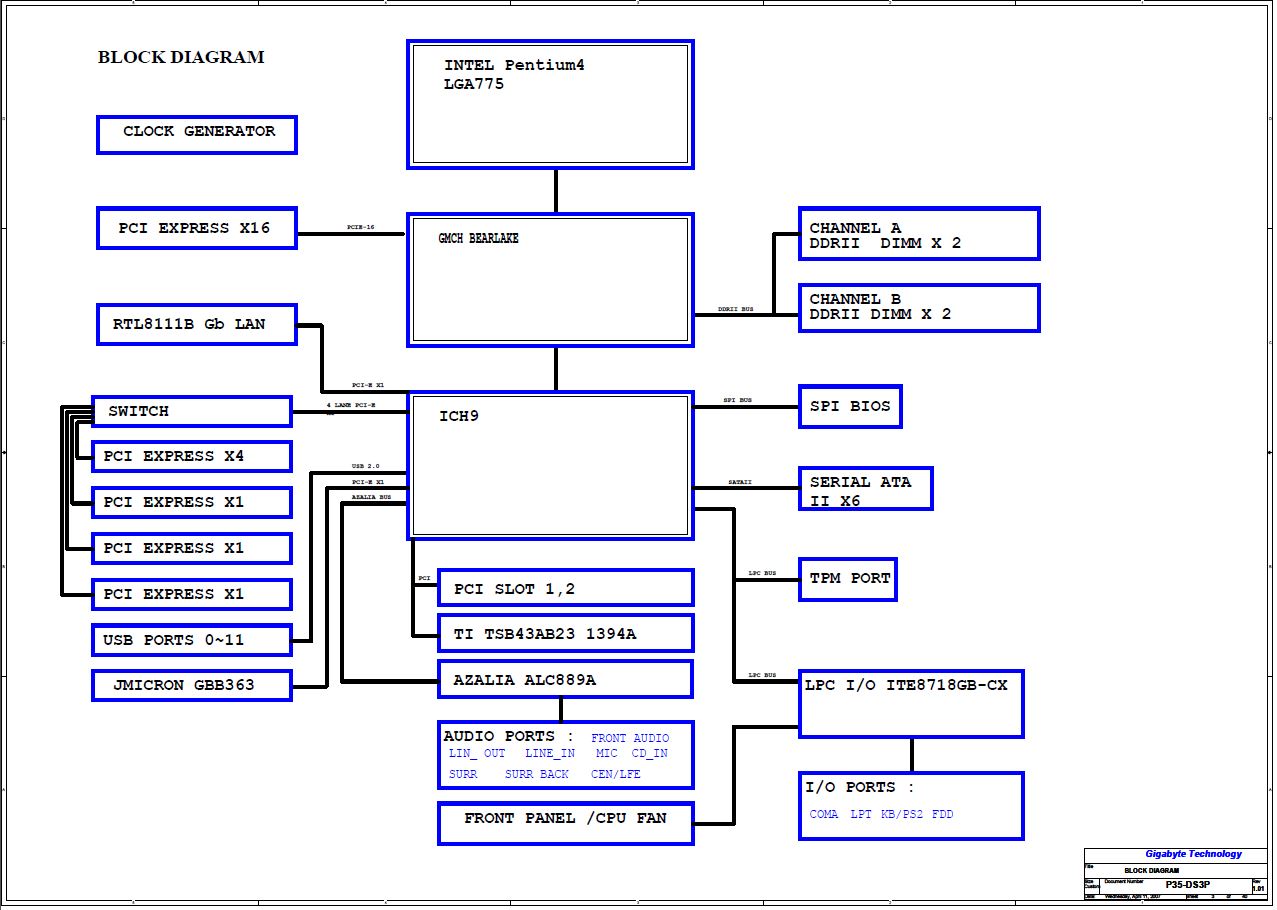This screenshot has width=1277, height=910.
Task: Select the FRONT AUDIO label
Action: pyautogui.click(x=630, y=738)
